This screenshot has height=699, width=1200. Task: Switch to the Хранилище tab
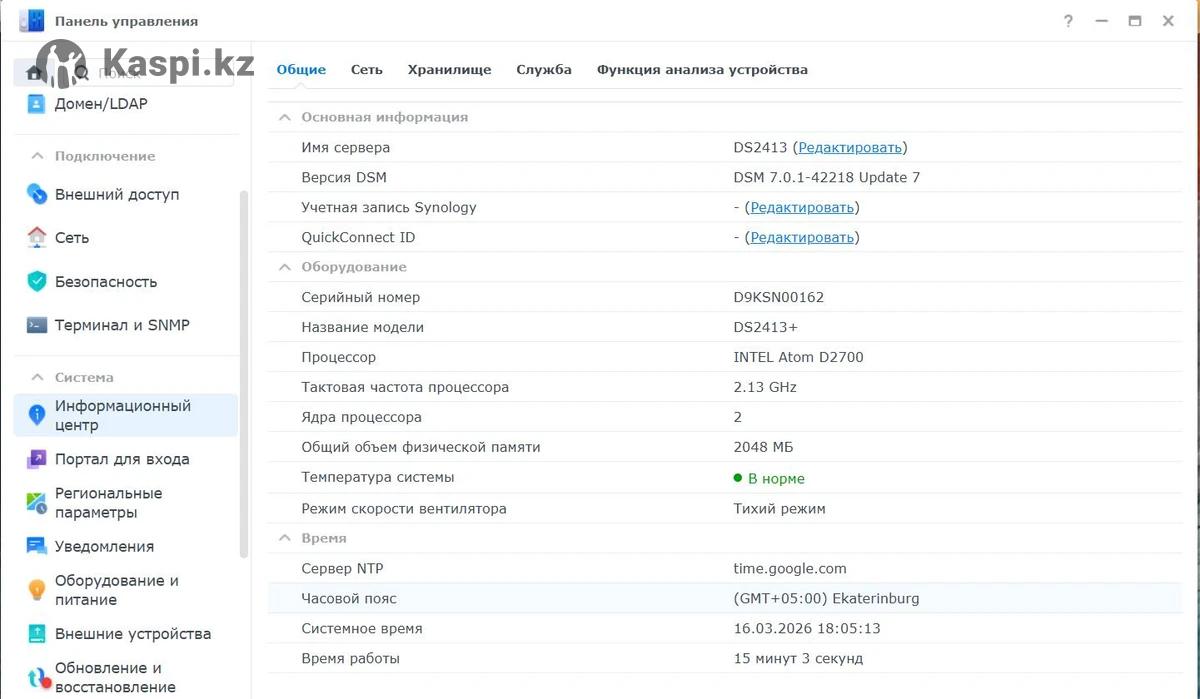(449, 70)
